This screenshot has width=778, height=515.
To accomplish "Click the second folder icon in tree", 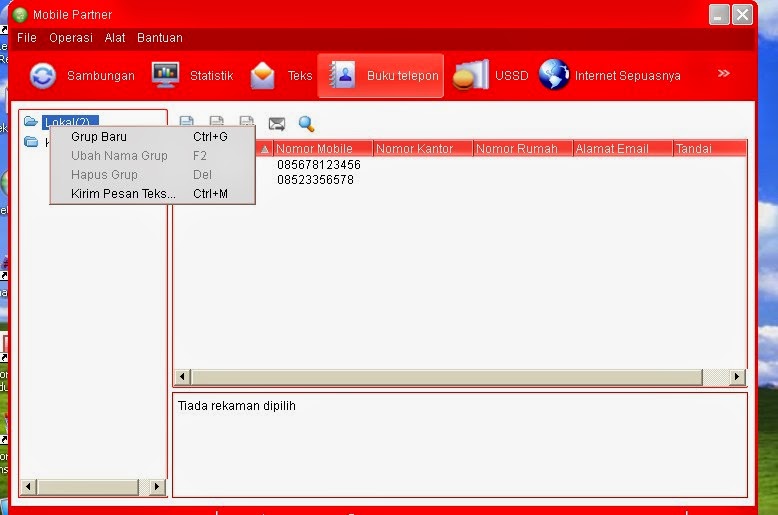I will [x=31, y=142].
